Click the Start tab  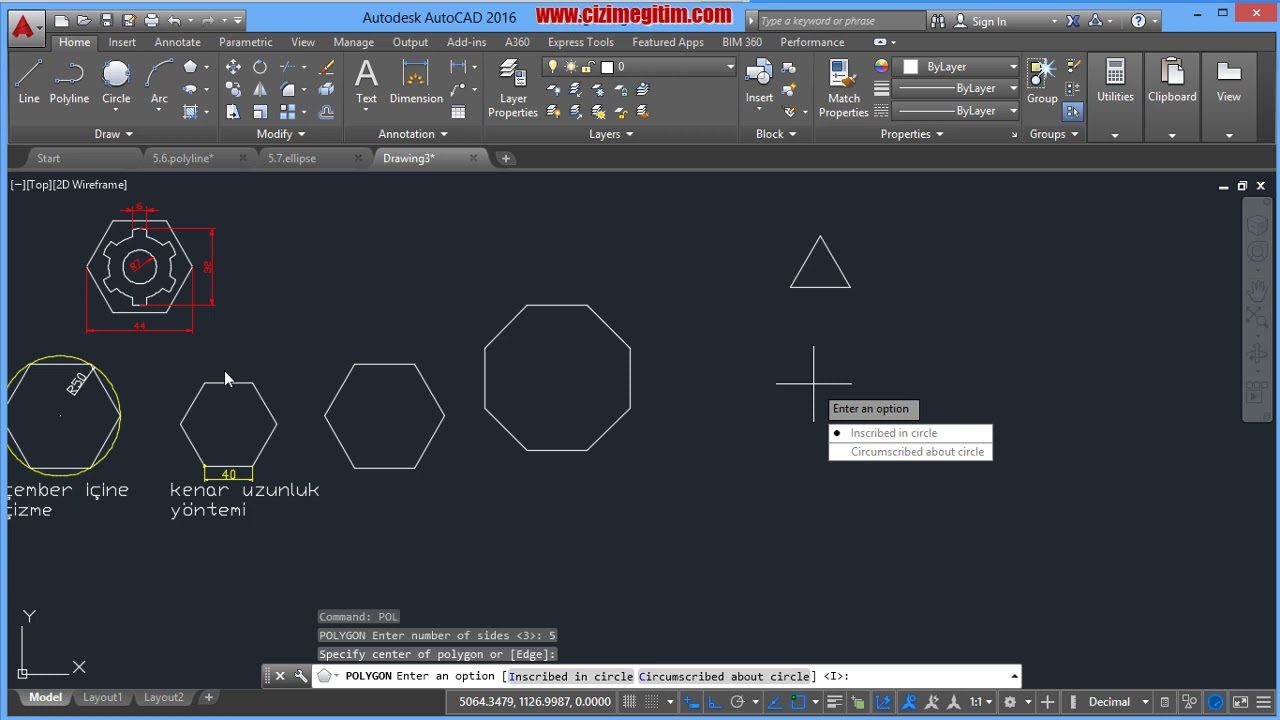point(48,158)
